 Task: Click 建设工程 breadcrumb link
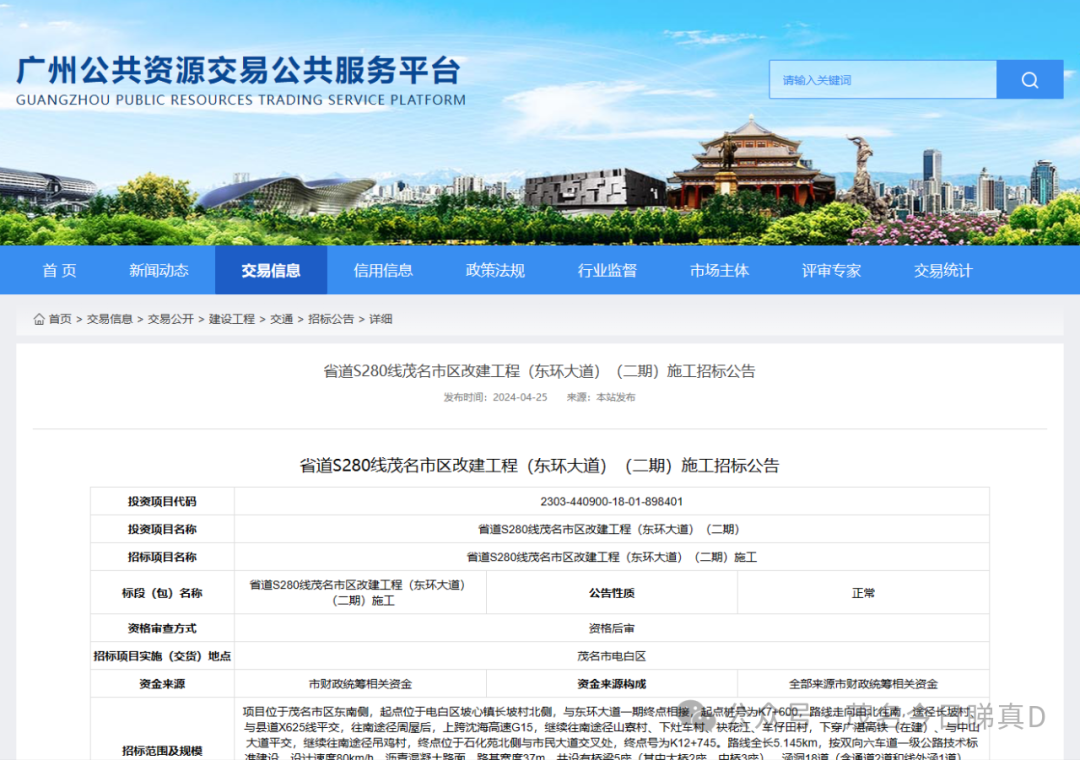[x=232, y=319]
